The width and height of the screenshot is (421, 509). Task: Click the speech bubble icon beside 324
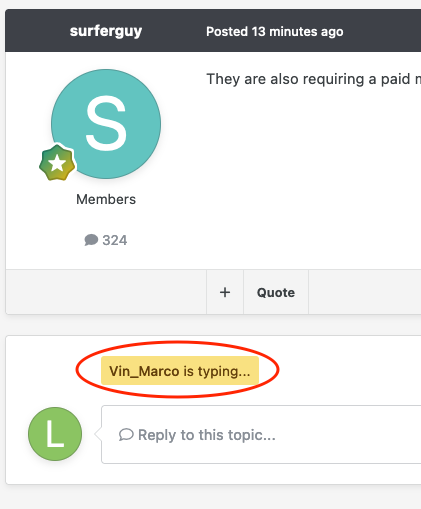coord(91,240)
